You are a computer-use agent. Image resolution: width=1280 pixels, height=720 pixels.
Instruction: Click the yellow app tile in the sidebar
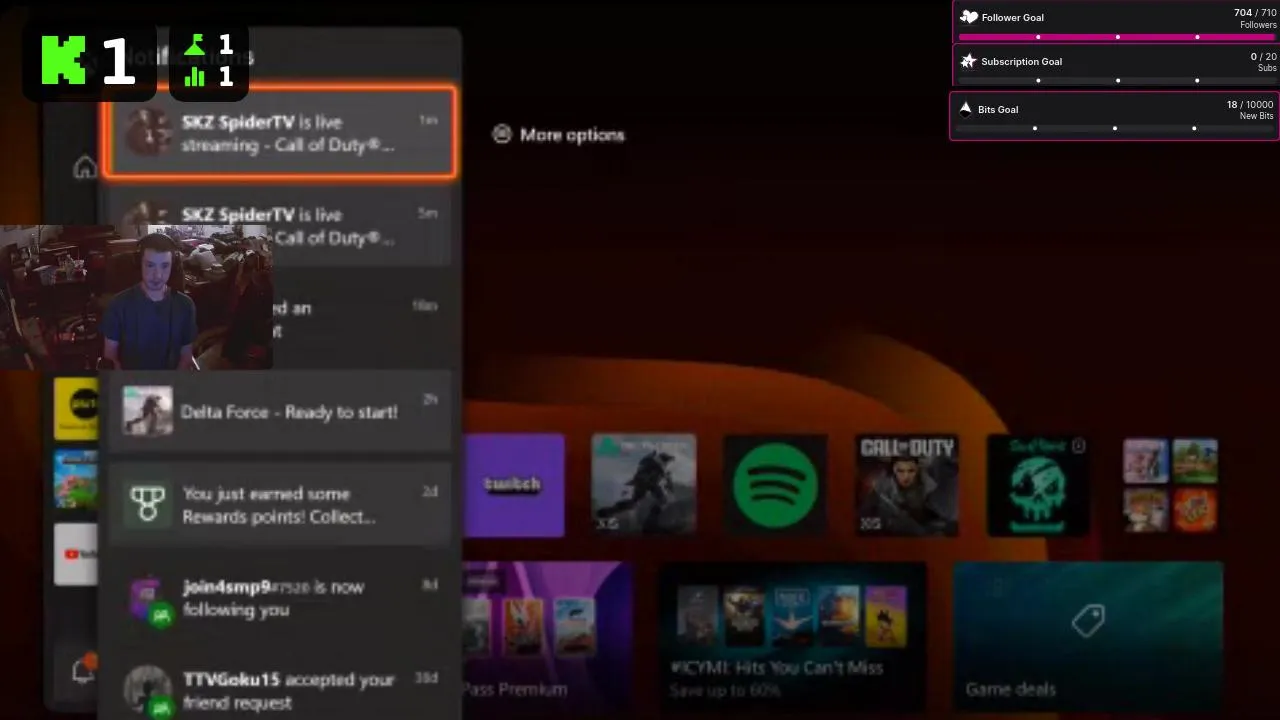pyautogui.click(x=76, y=408)
